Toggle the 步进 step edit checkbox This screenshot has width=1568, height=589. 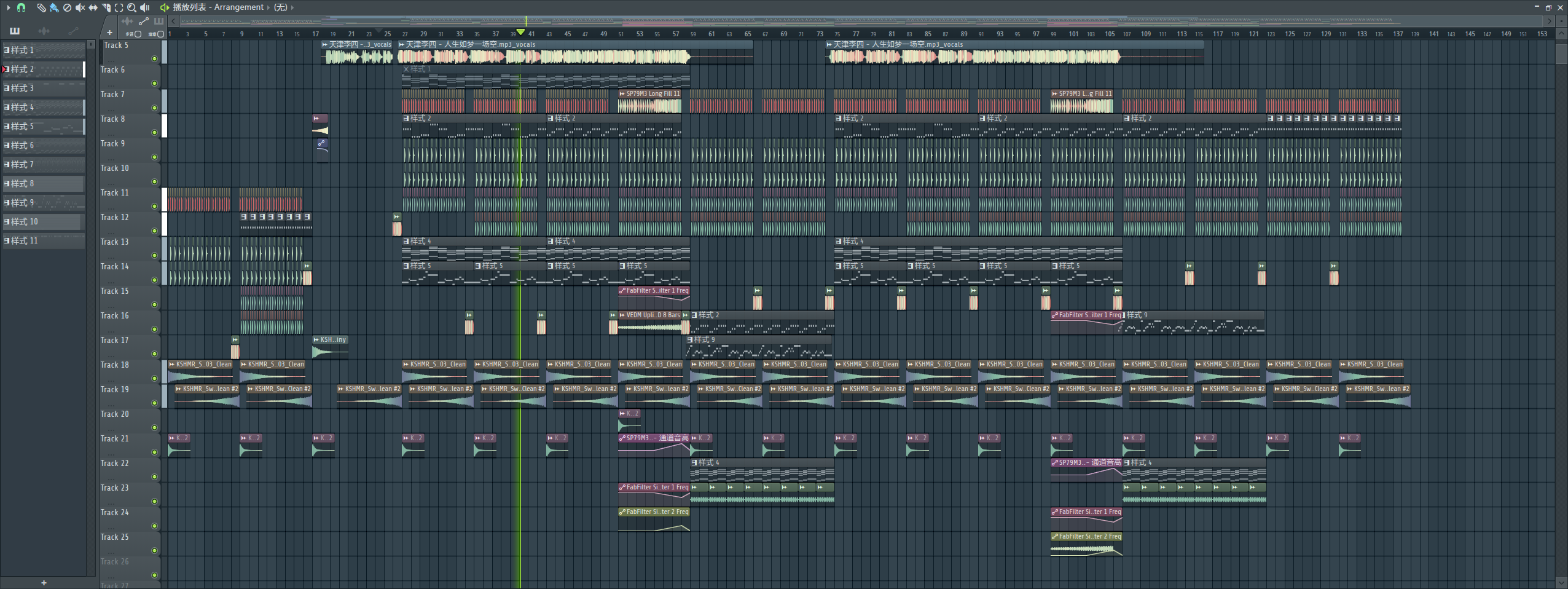pos(138,34)
